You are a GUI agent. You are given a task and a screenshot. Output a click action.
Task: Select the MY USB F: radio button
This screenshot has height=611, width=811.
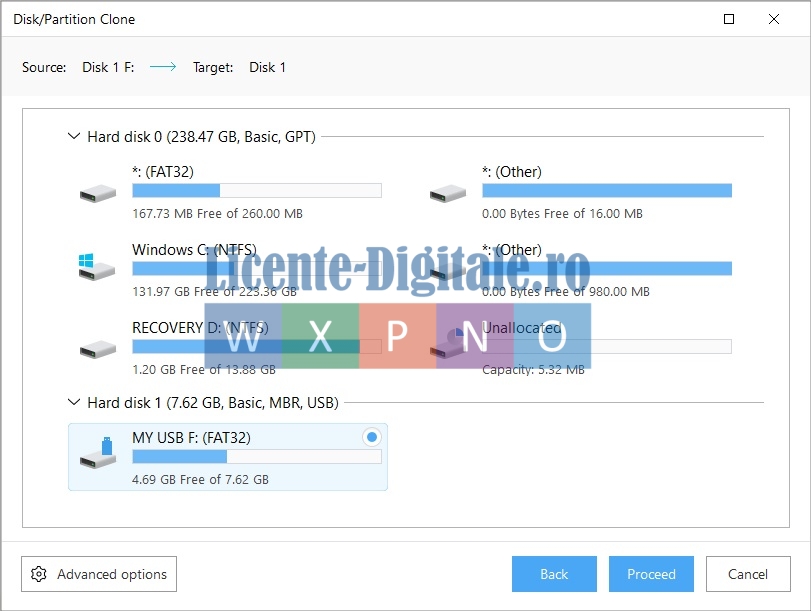pyautogui.click(x=371, y=437)
